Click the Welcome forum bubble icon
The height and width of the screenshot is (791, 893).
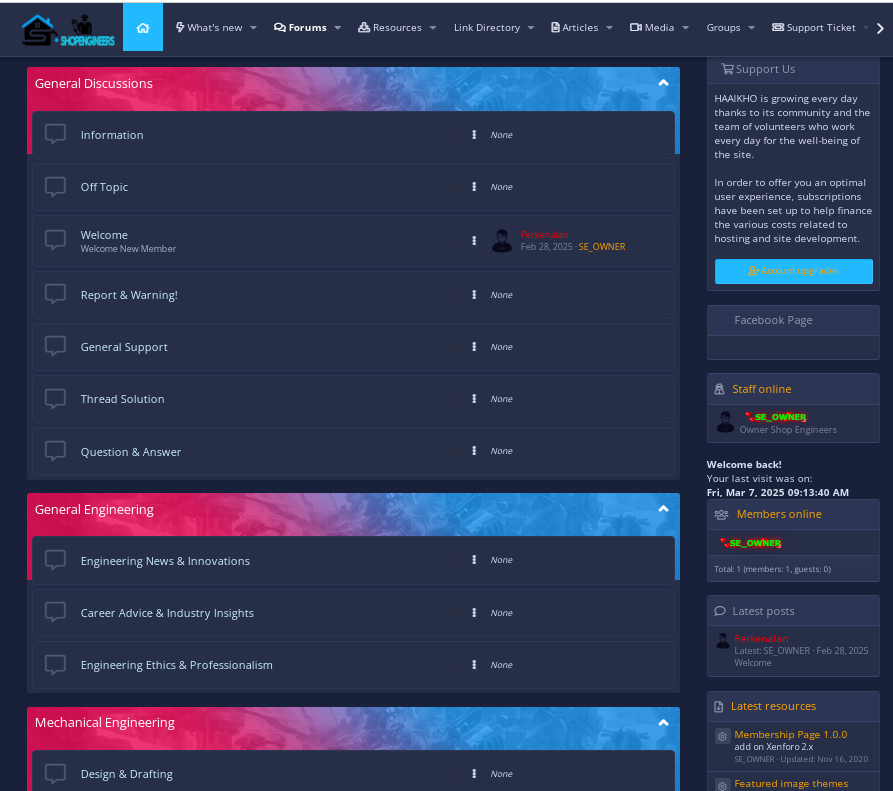point(55,240)
